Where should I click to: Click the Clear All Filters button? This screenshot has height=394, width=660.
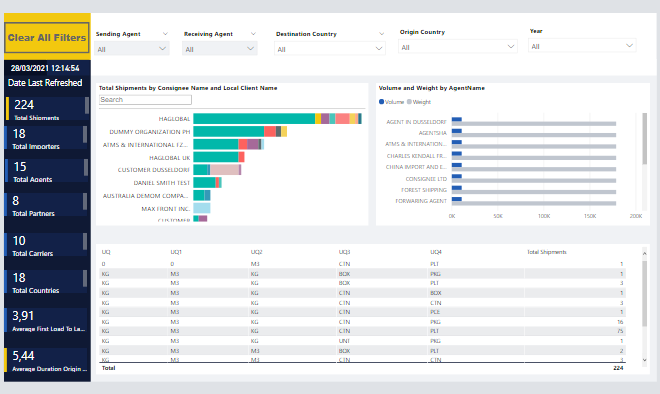pos(47,37)
